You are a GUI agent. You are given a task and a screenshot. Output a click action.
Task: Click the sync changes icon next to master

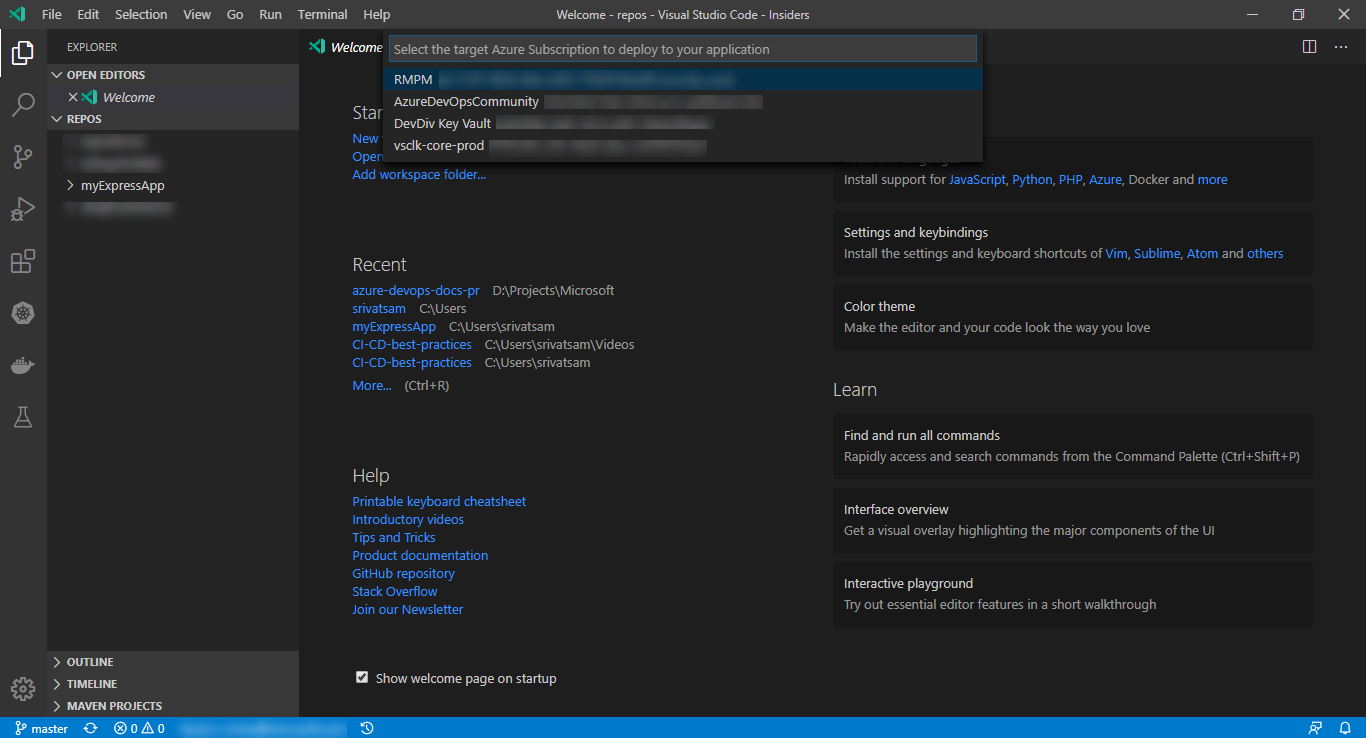pos(89,728)
